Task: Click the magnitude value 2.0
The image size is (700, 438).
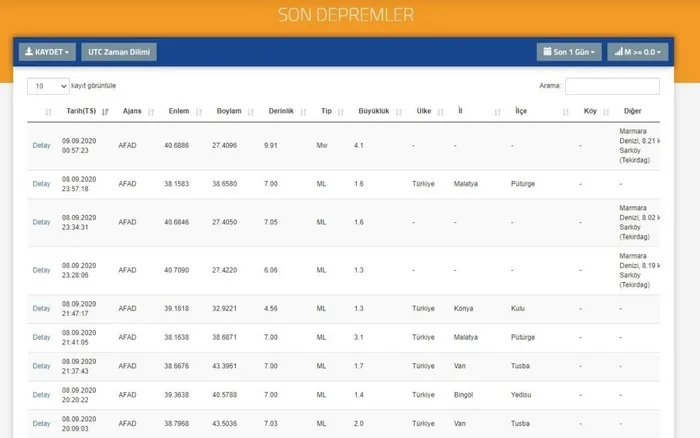Action: [359, 424]
